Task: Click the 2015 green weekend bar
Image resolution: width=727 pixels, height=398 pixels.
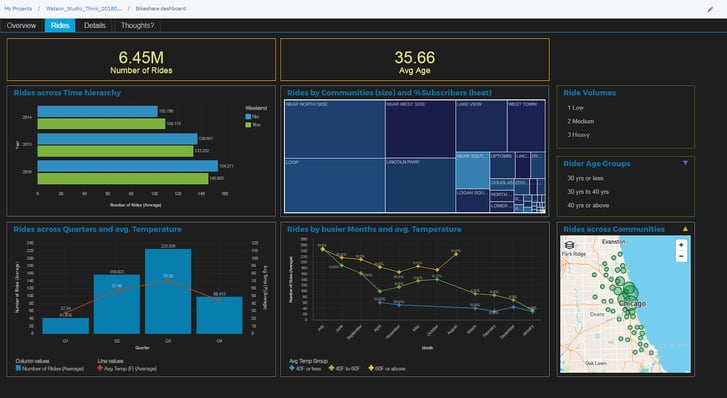Action: pos(115,151)
